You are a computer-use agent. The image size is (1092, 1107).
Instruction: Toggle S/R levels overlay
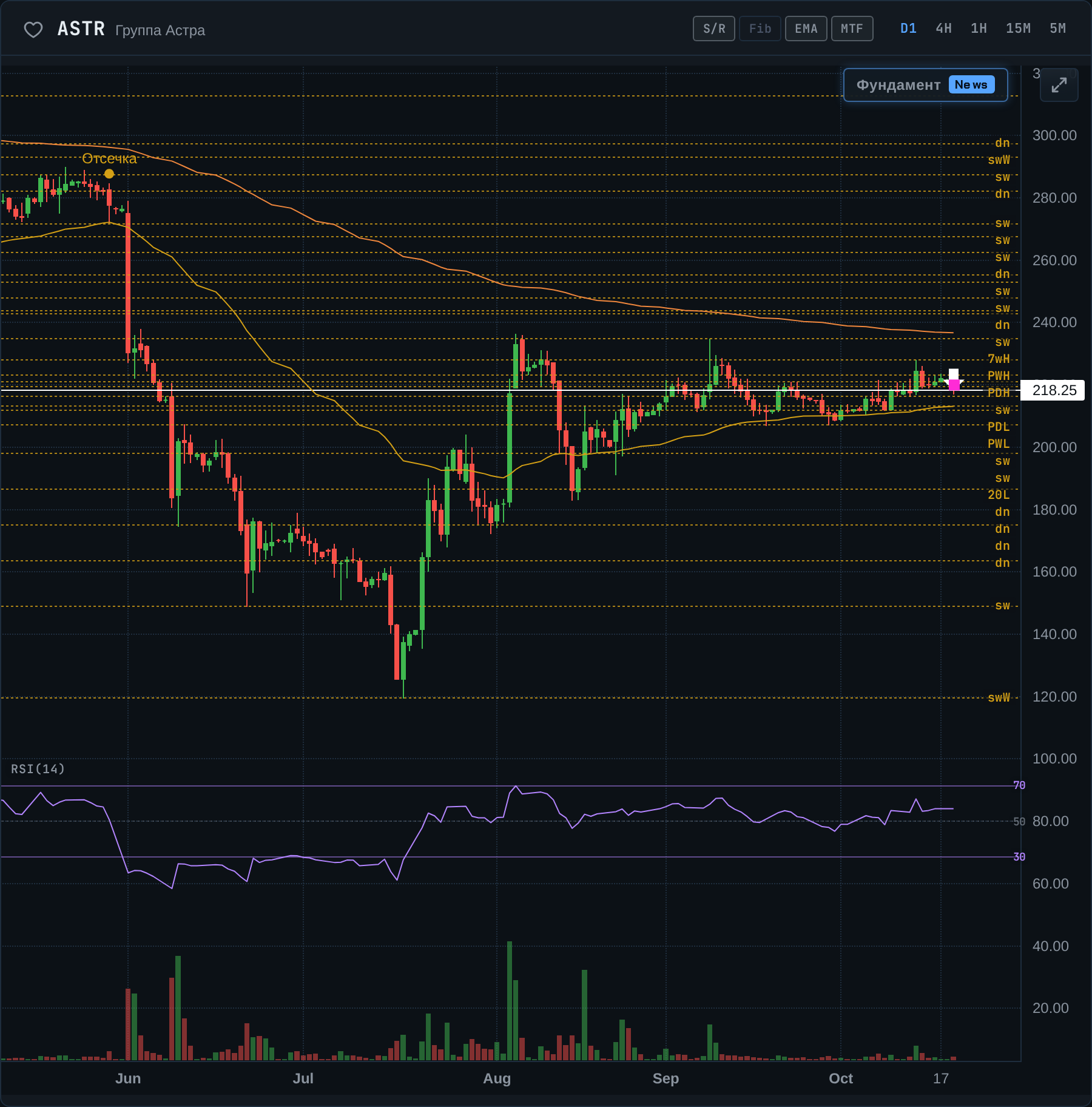pyautogui.click(x=714, y=29)
